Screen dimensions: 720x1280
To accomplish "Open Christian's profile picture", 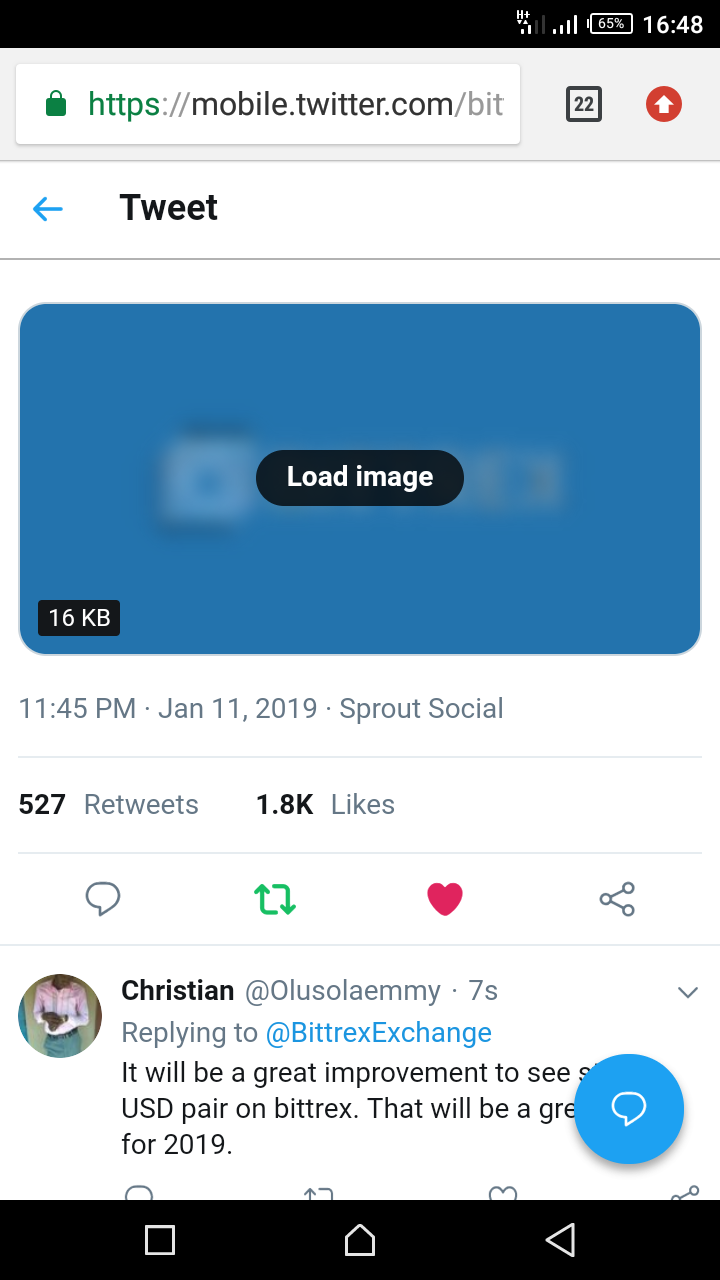I will [x=60, y=1015].
